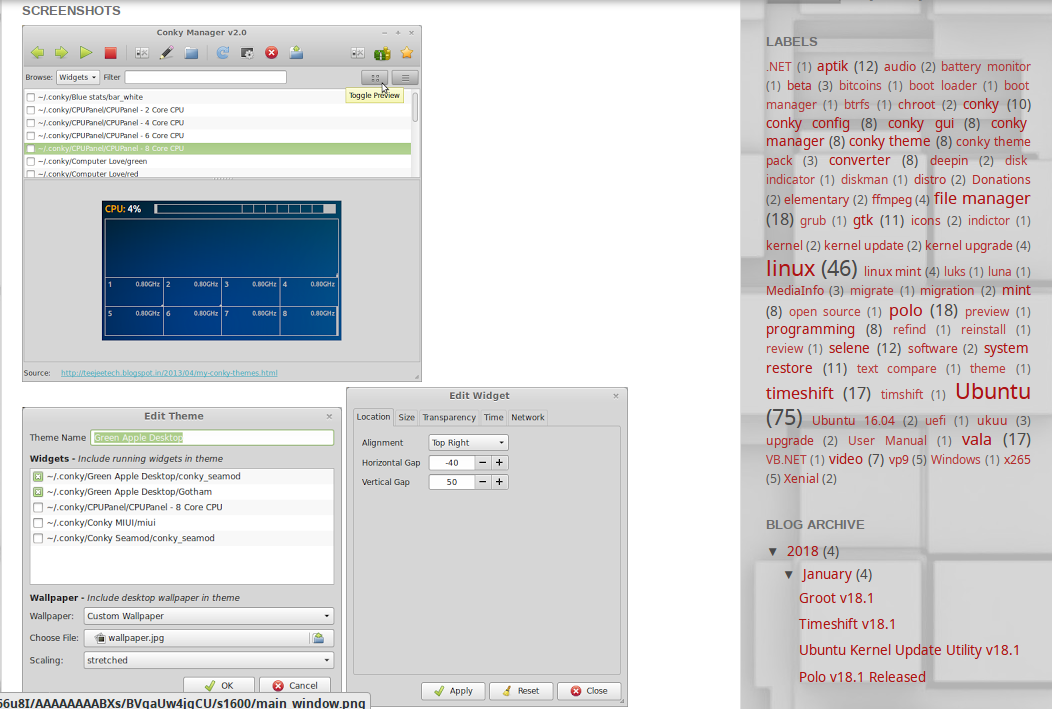
Task: Open the Timeshift v18.1 archive post
Action: tap(847, 624)
